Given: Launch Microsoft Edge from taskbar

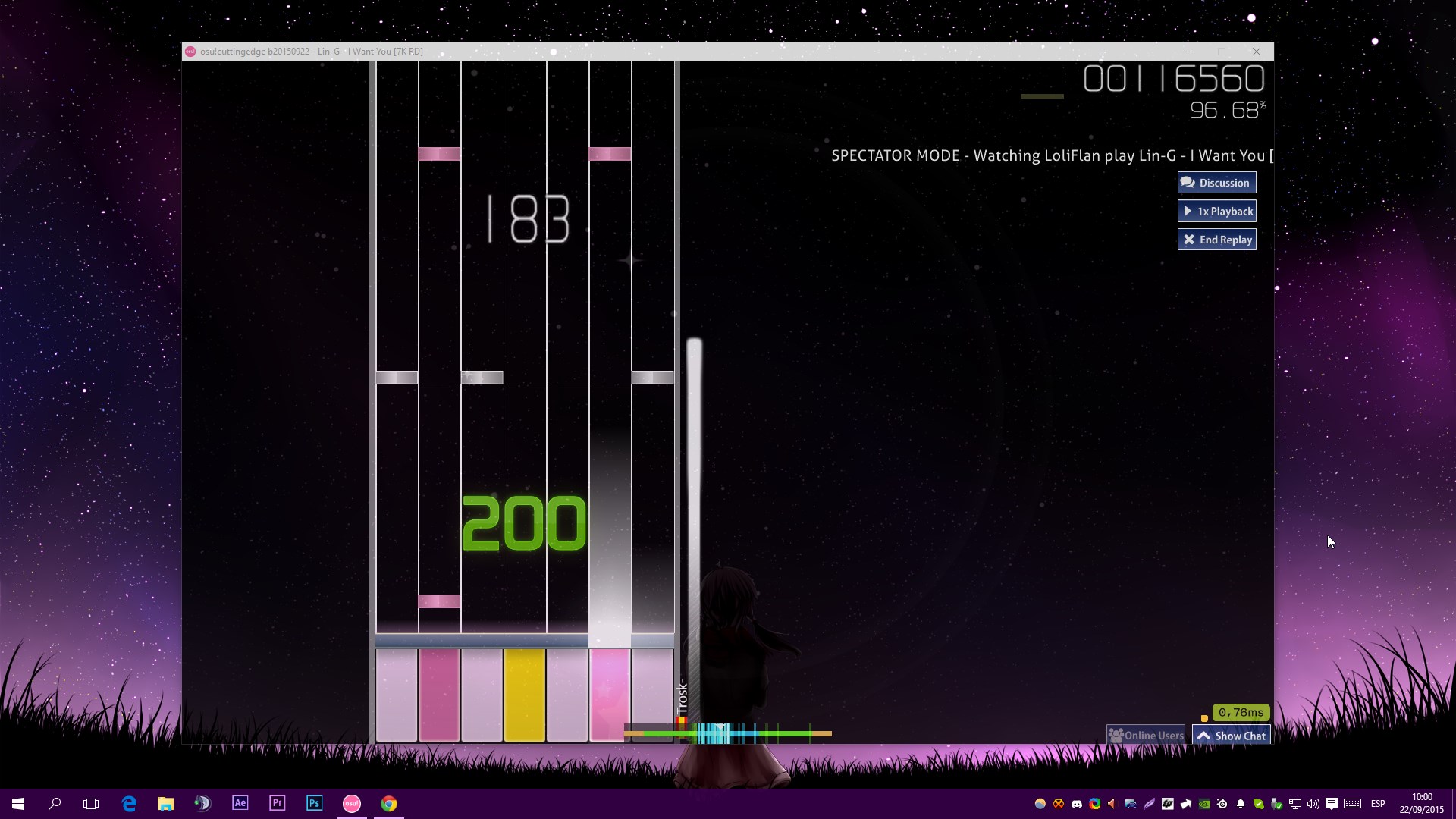Looking at the screenshot, I should pos(129,803).
